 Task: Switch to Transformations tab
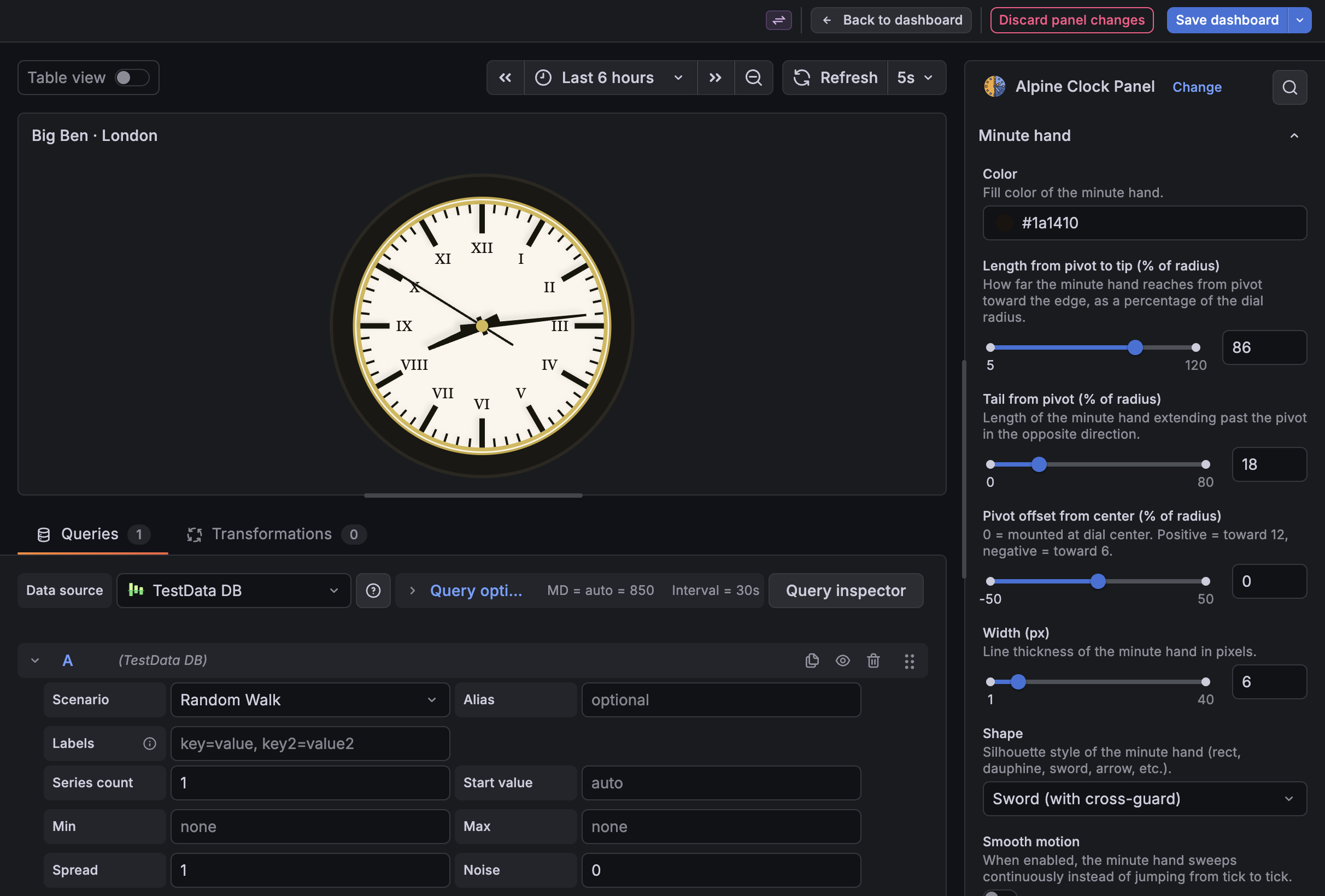pyautogui.click(x=276, y=535)
